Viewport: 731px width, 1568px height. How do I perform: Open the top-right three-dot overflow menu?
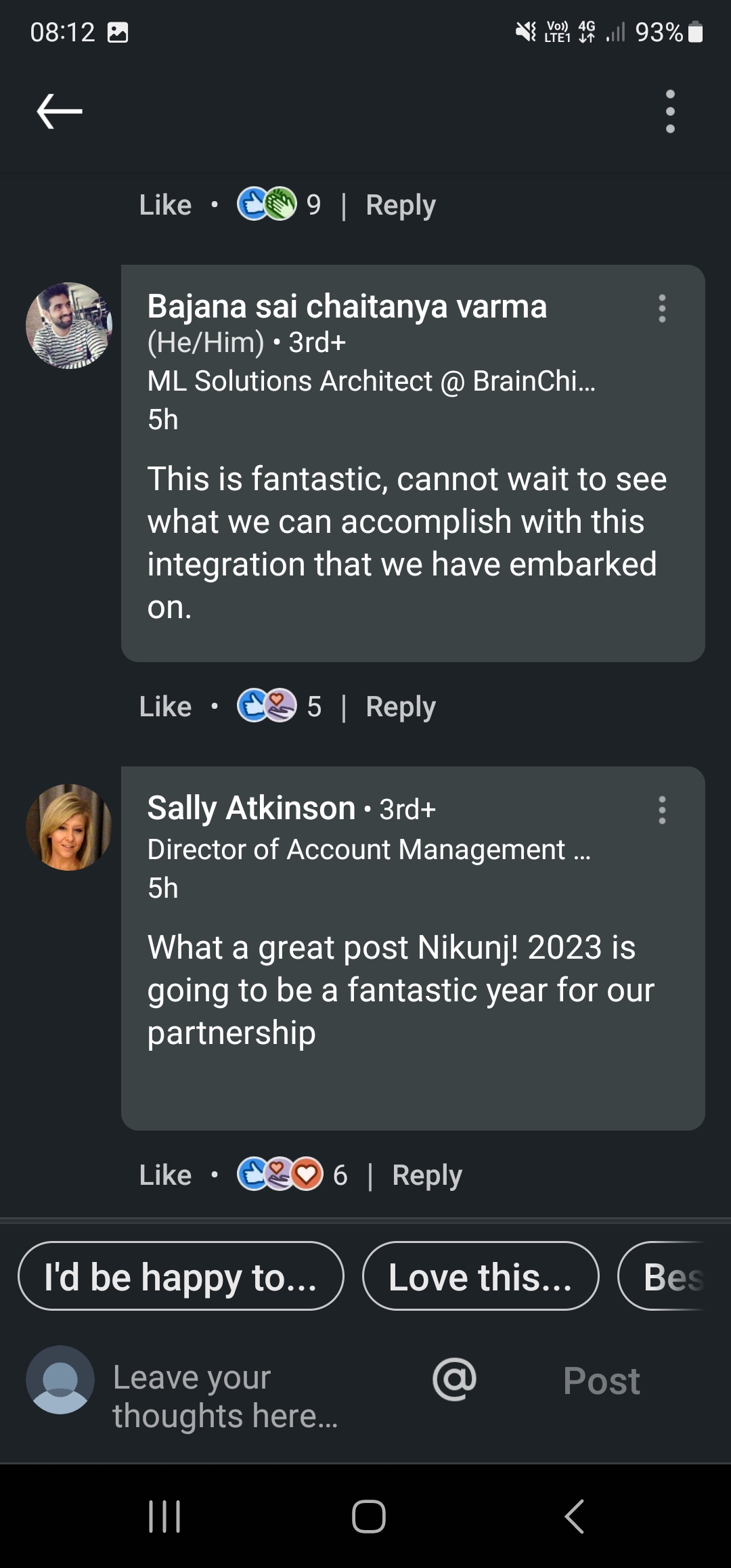(x=670, y=111)
